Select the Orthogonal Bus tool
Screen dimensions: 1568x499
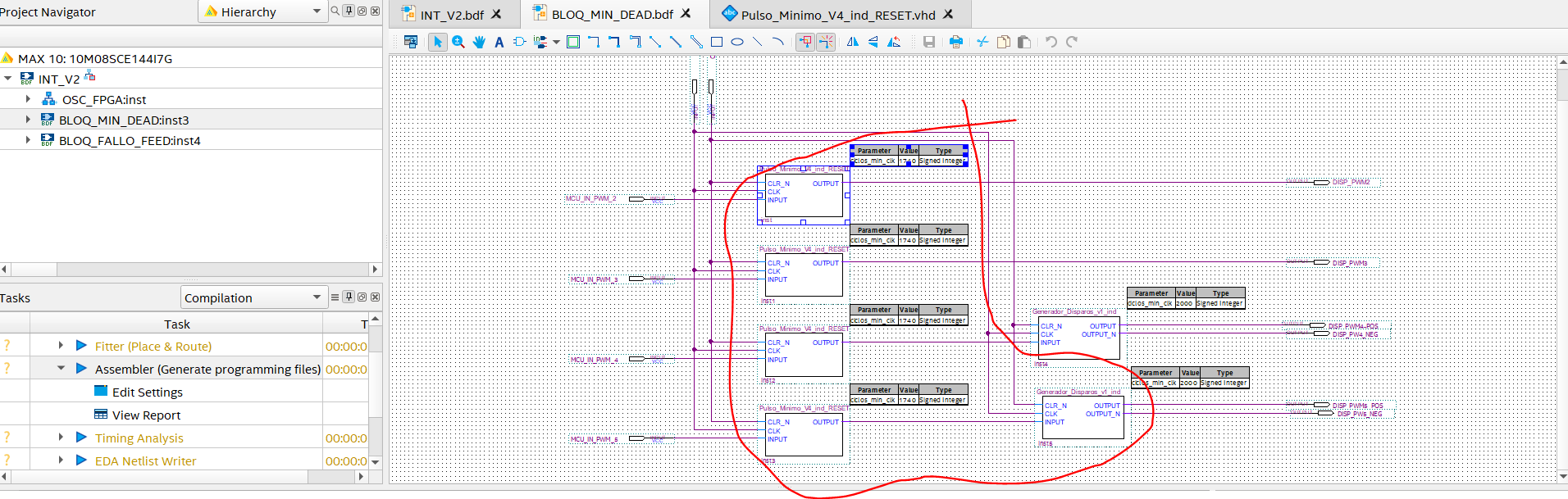coord(614,42)
